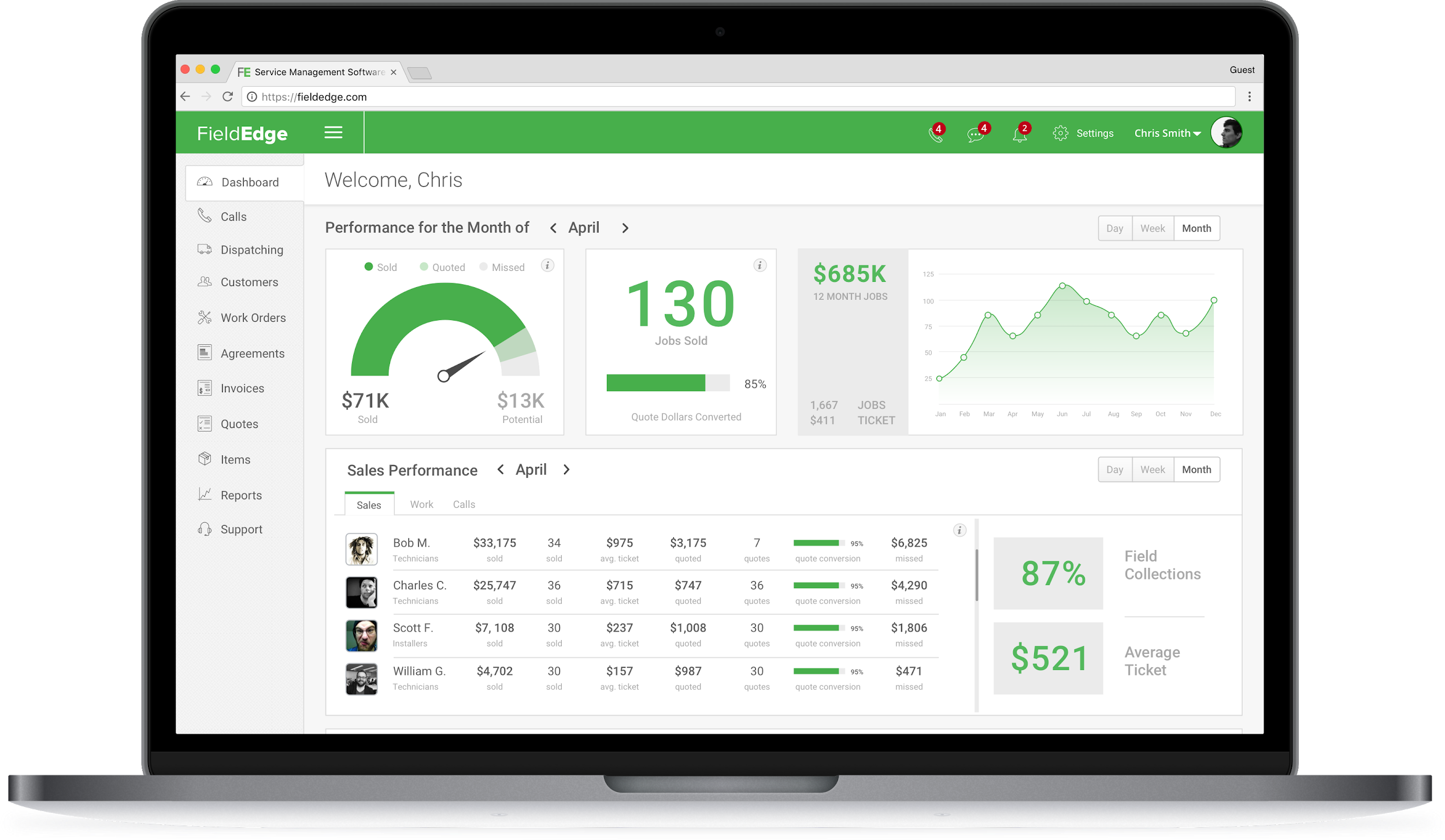Click site info icon in address bar
1445x840 pixels.
[x=252, y=97]
